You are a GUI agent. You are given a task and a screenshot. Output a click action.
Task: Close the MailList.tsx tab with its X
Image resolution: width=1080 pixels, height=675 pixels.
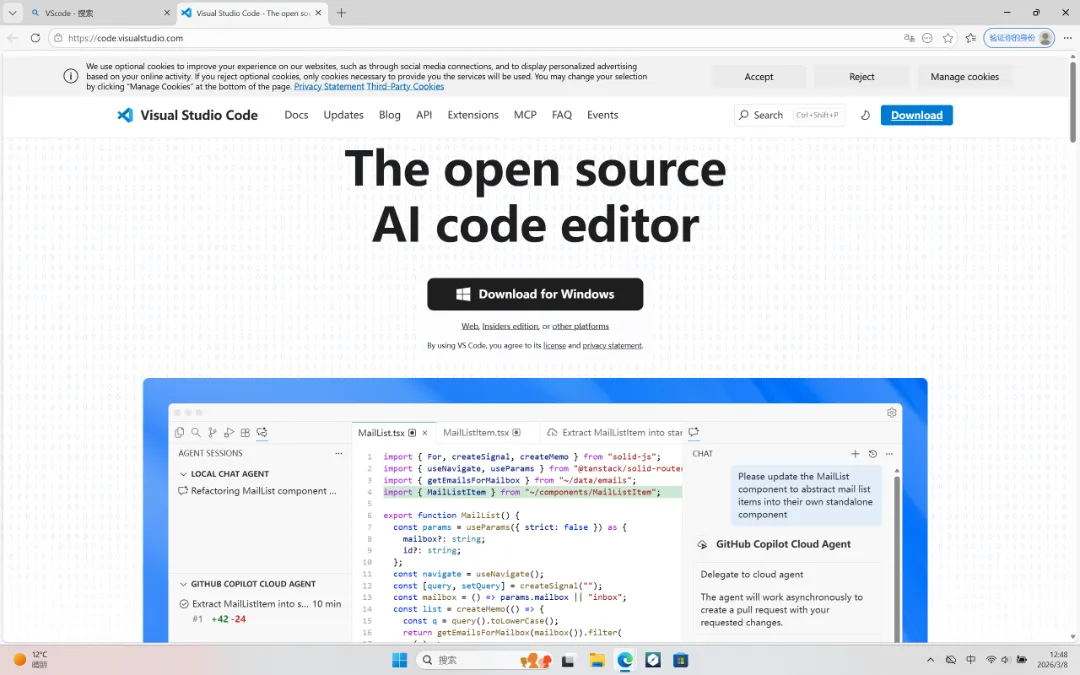tap(425, 433)
